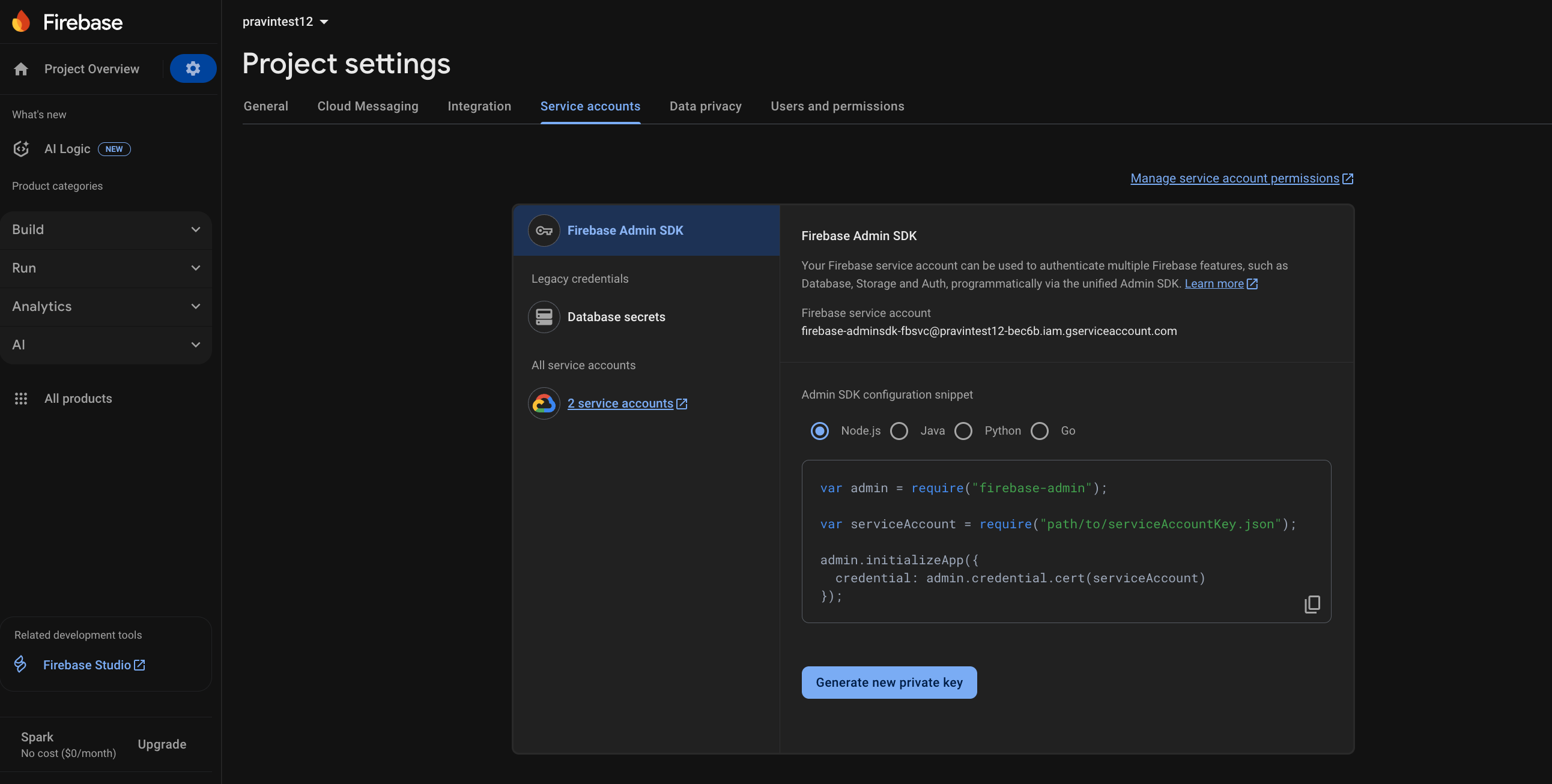Click the No cost ($0/month) text
Viewport: 1552px width, 784px height.
(x=68, y=753)
